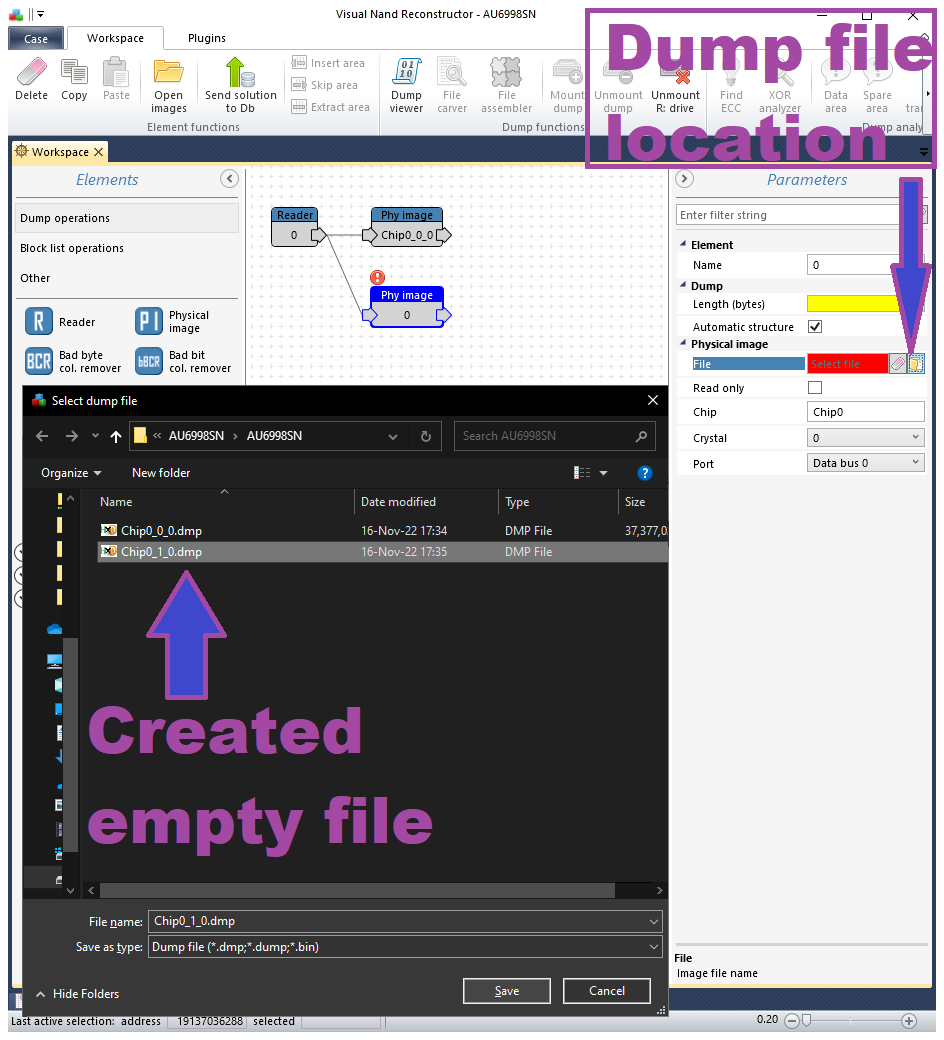Expand the File name dropdown

click(x=653, y=921)
